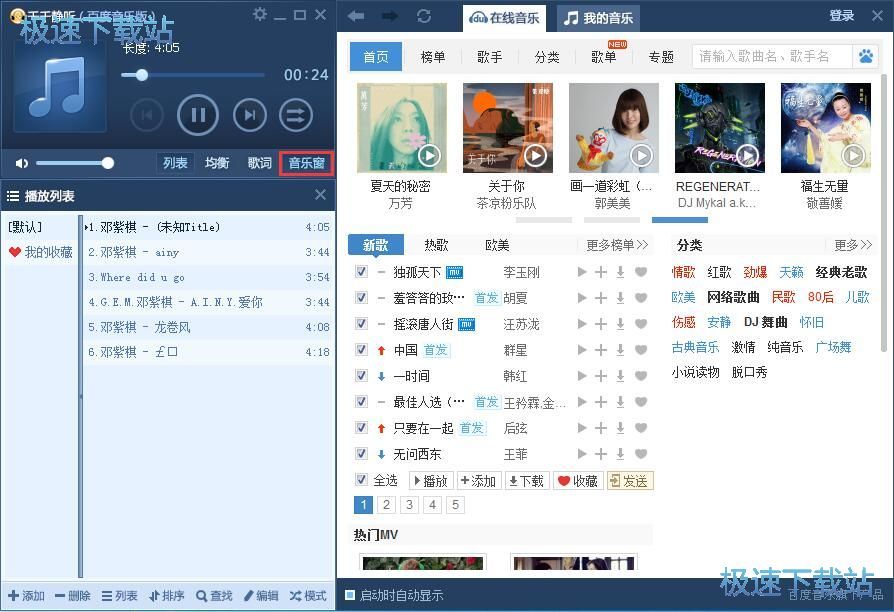Switch to the 欧美 song tab
The image size is (894, 612).
pos(497,245)
